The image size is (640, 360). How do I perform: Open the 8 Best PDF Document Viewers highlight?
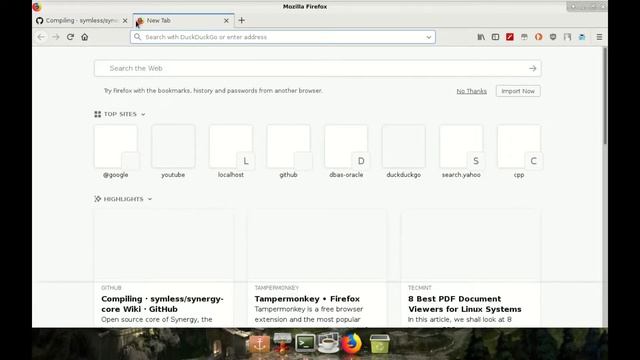(x=471, y=268)
